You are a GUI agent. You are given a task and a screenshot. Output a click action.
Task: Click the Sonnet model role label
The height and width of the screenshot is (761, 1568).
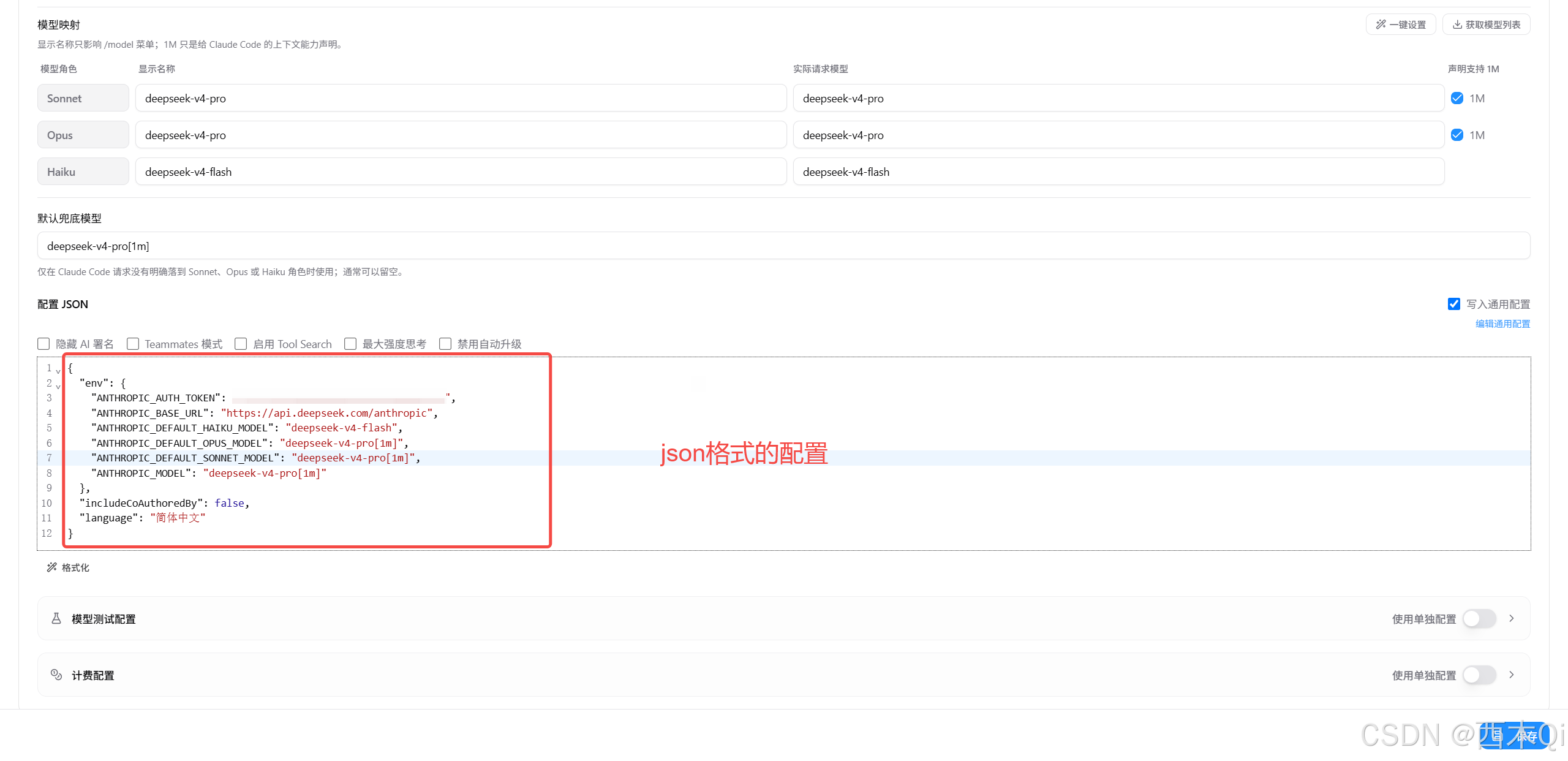[83, 98]
